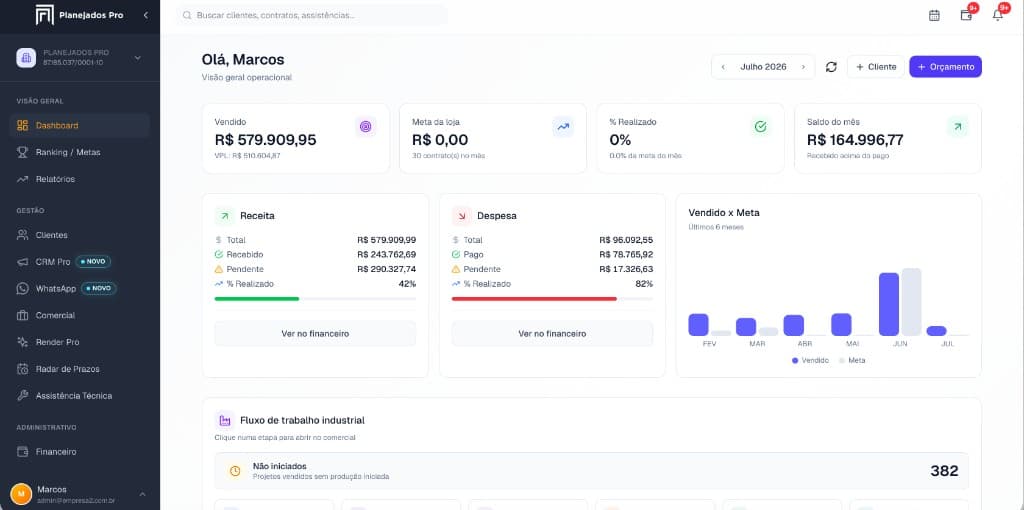Click the Clientes people icon

(23, 235)
